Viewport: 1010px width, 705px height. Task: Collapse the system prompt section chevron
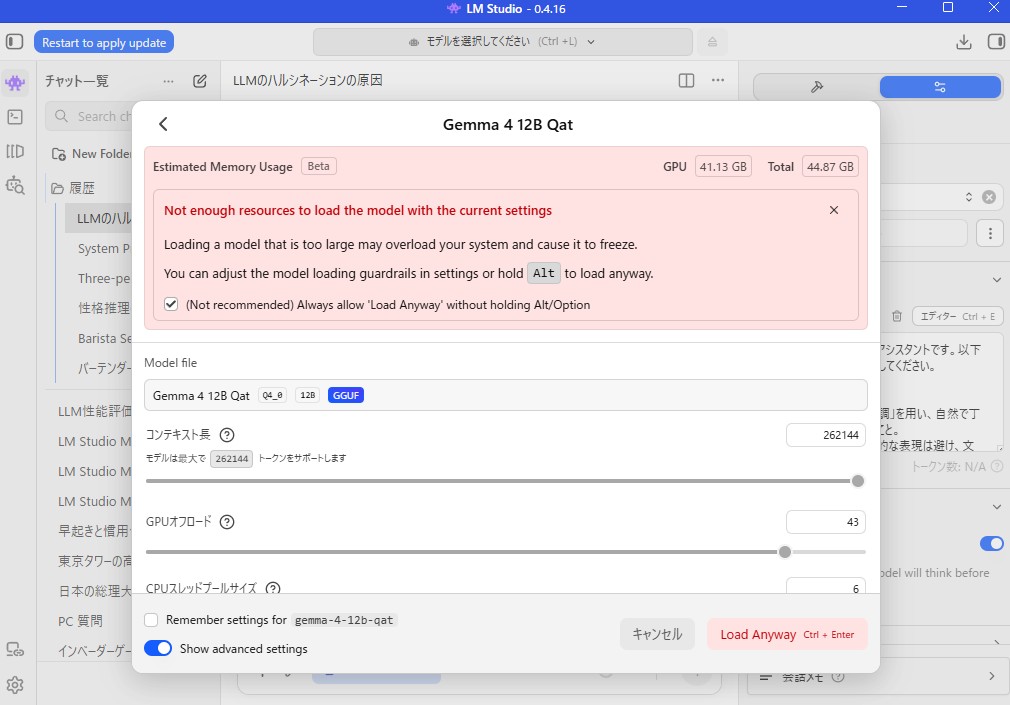996,280
